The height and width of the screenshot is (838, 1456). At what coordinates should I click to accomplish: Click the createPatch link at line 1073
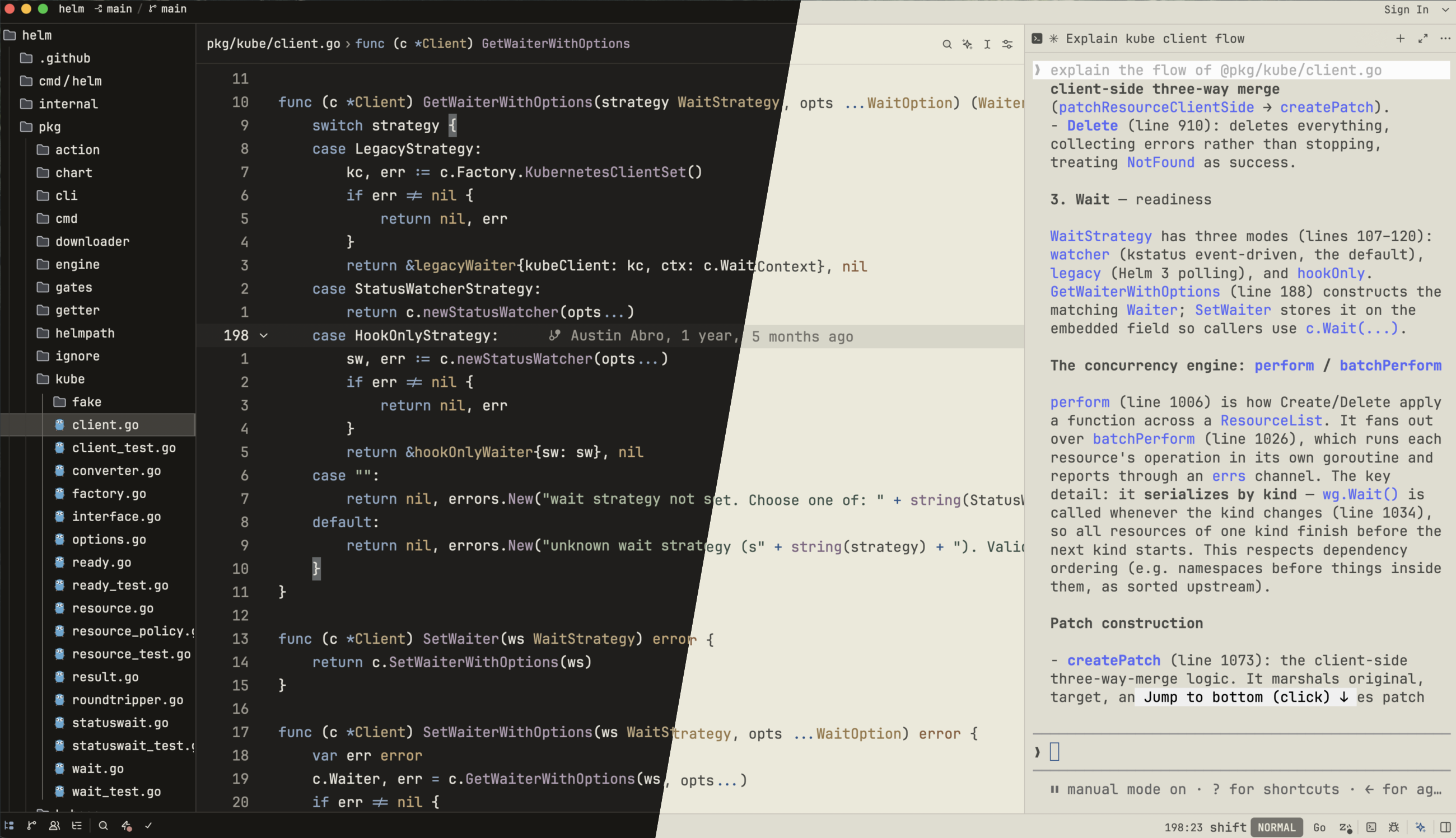coord(1113,660)
